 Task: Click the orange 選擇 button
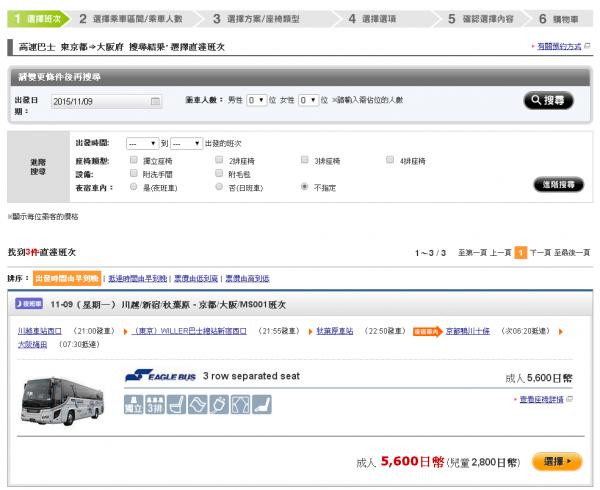557,462
